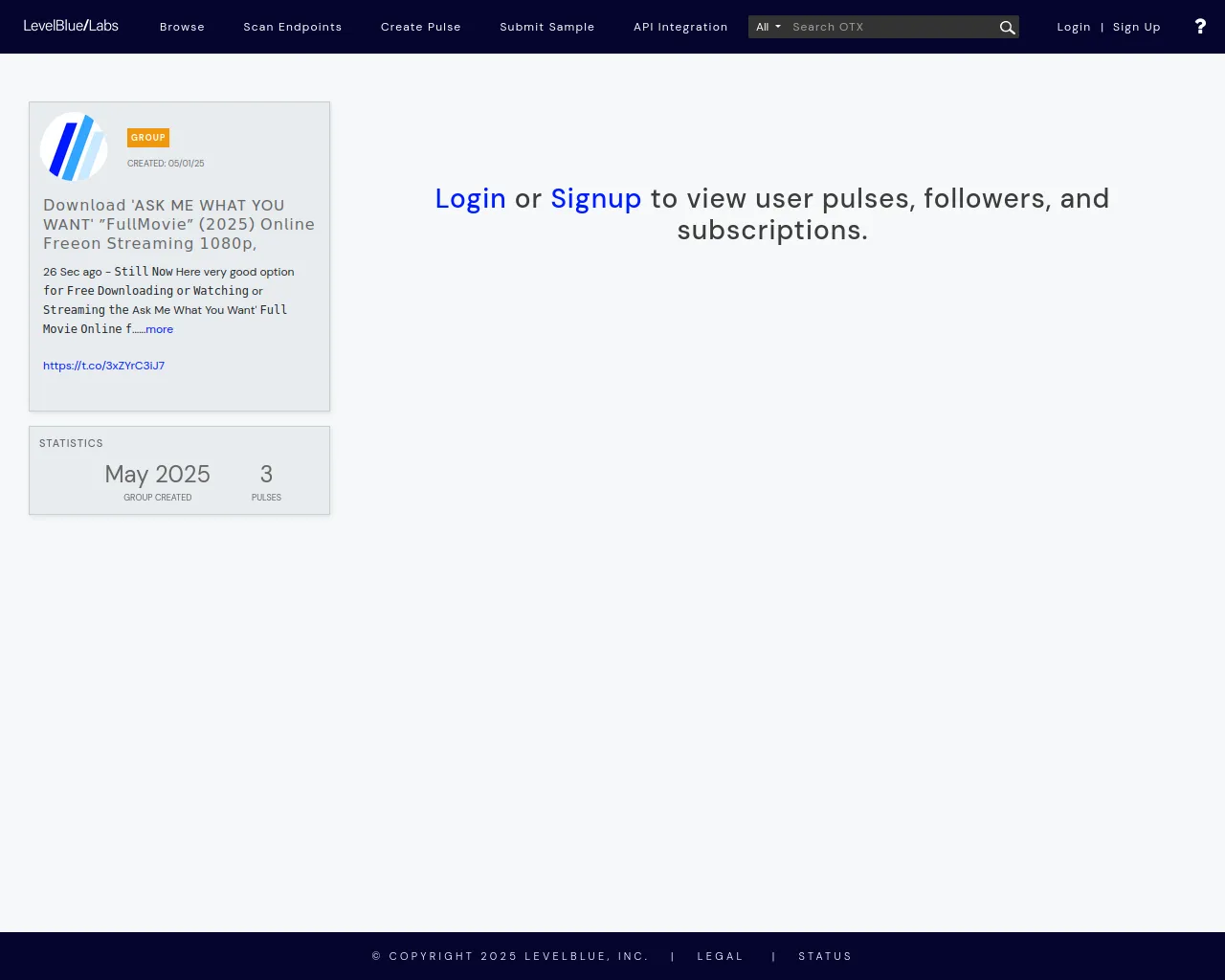Focus the Search OTX input field
Screen dimensions: 1225x980
[891, 27]
